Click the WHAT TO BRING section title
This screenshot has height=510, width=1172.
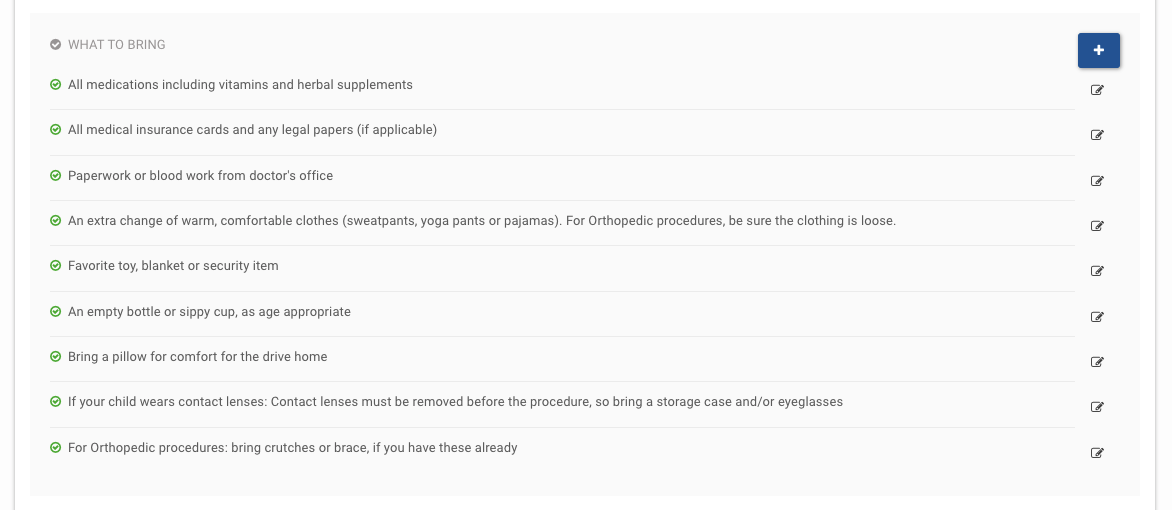click(x=116, y=44)
